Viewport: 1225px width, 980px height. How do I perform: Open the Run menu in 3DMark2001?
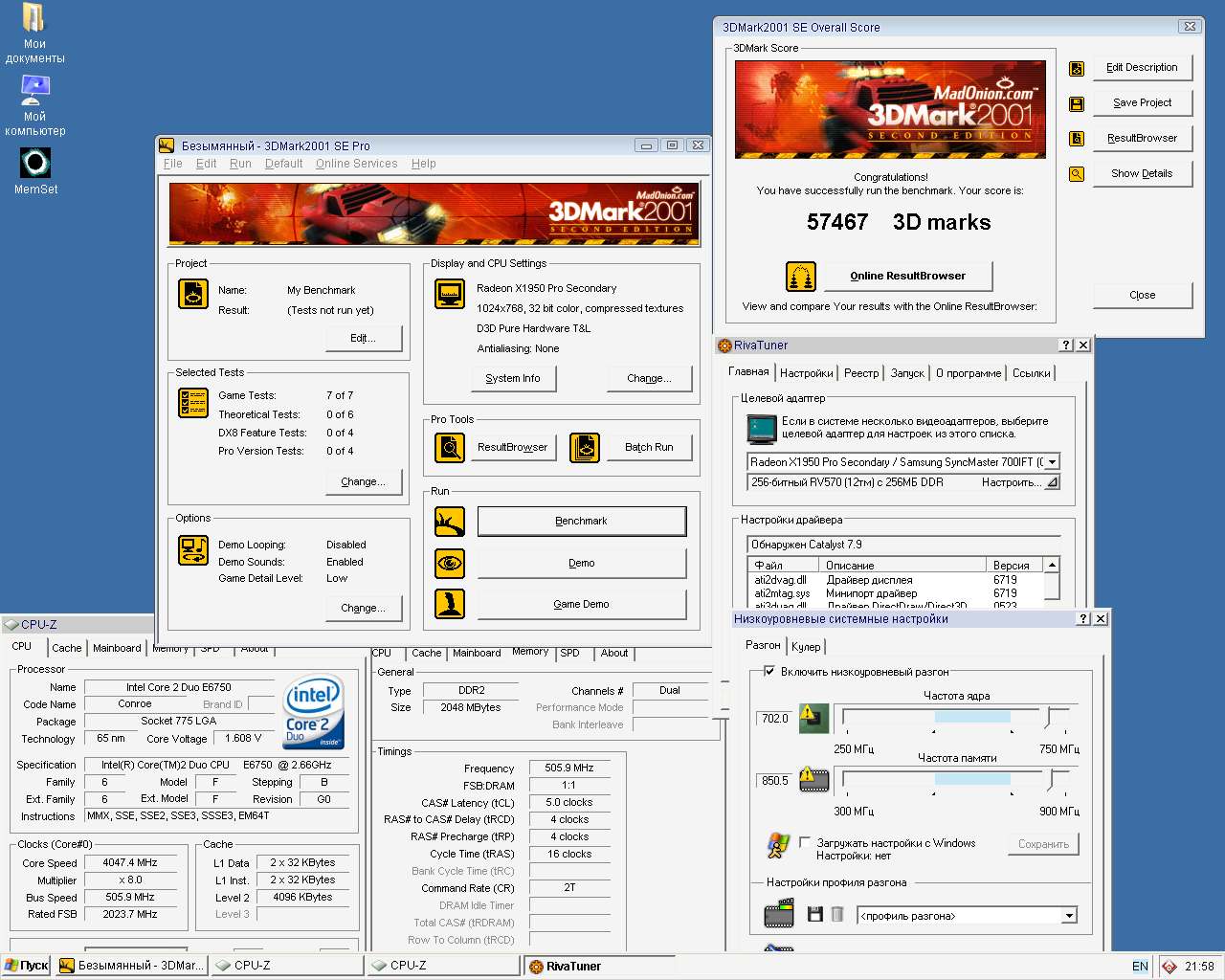click(240, 164)
